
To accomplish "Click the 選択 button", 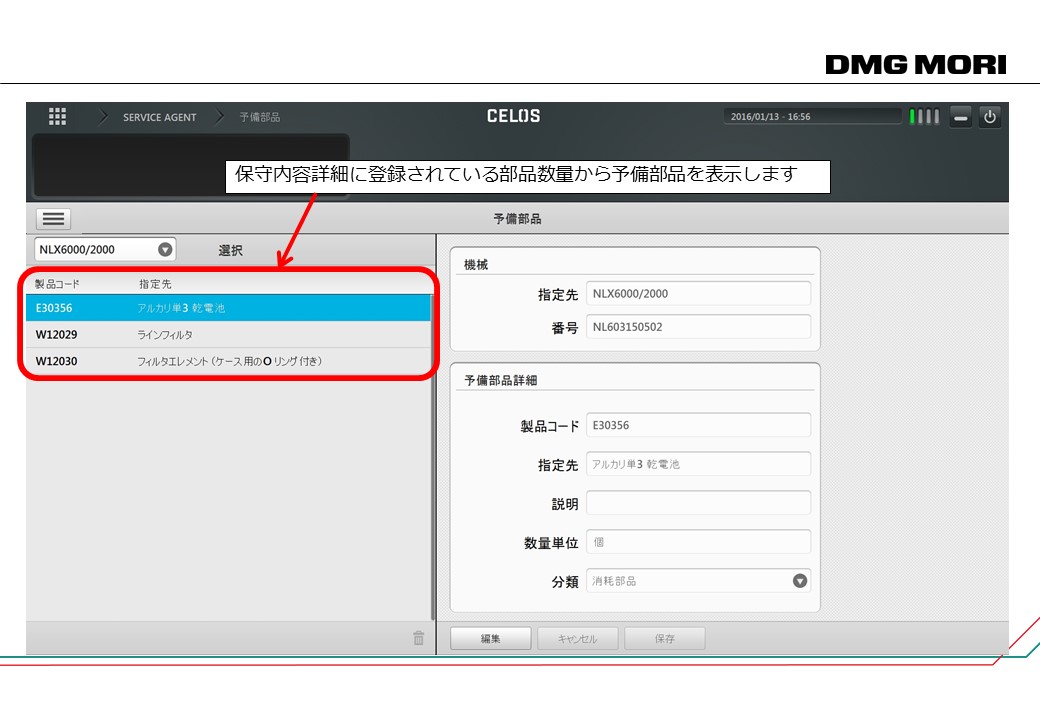I will [x=230, y=250].
